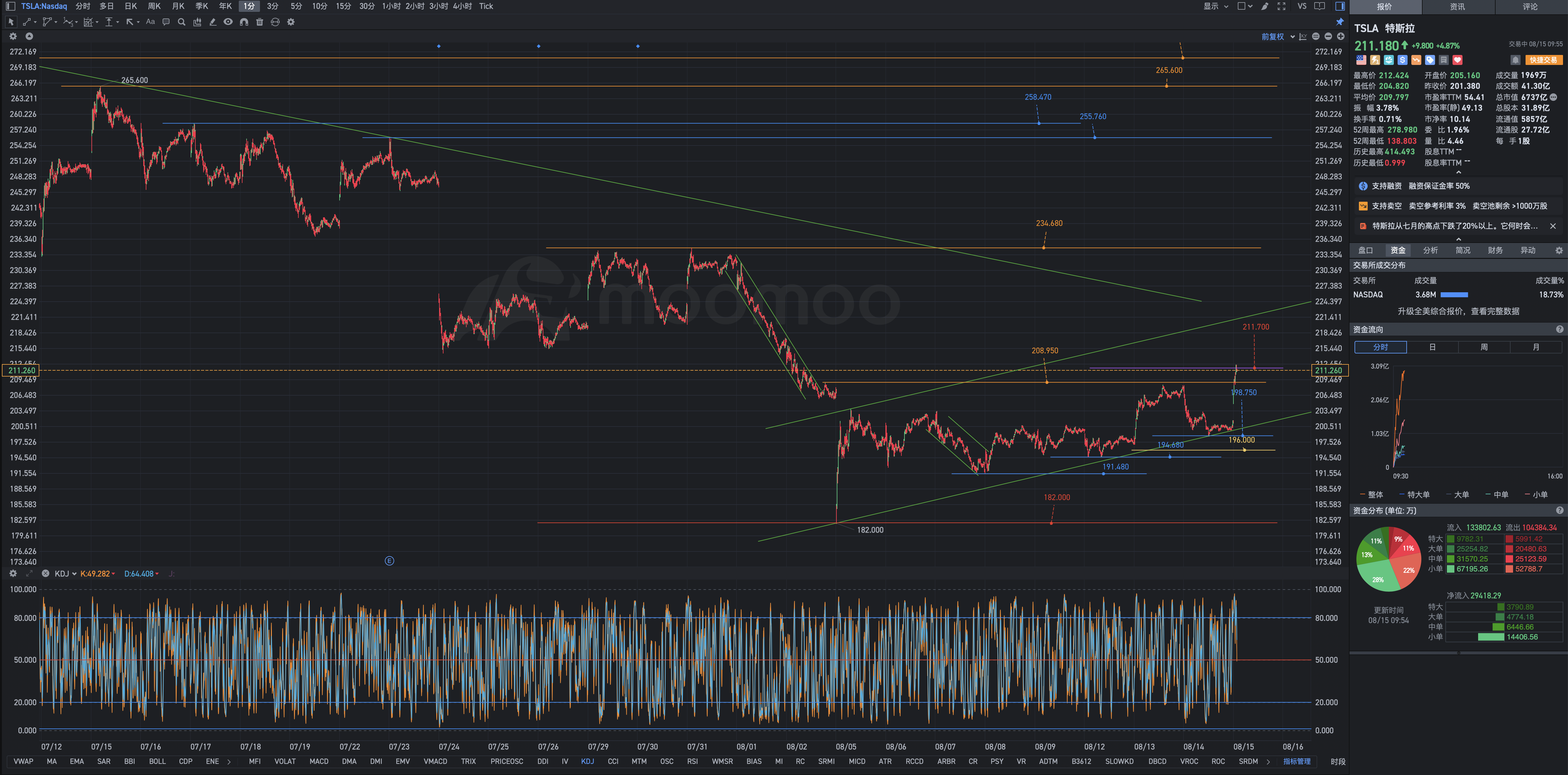Open the chart skin brush icon
Viewport: 1568px width, 775px height.
coord(1265,6)
